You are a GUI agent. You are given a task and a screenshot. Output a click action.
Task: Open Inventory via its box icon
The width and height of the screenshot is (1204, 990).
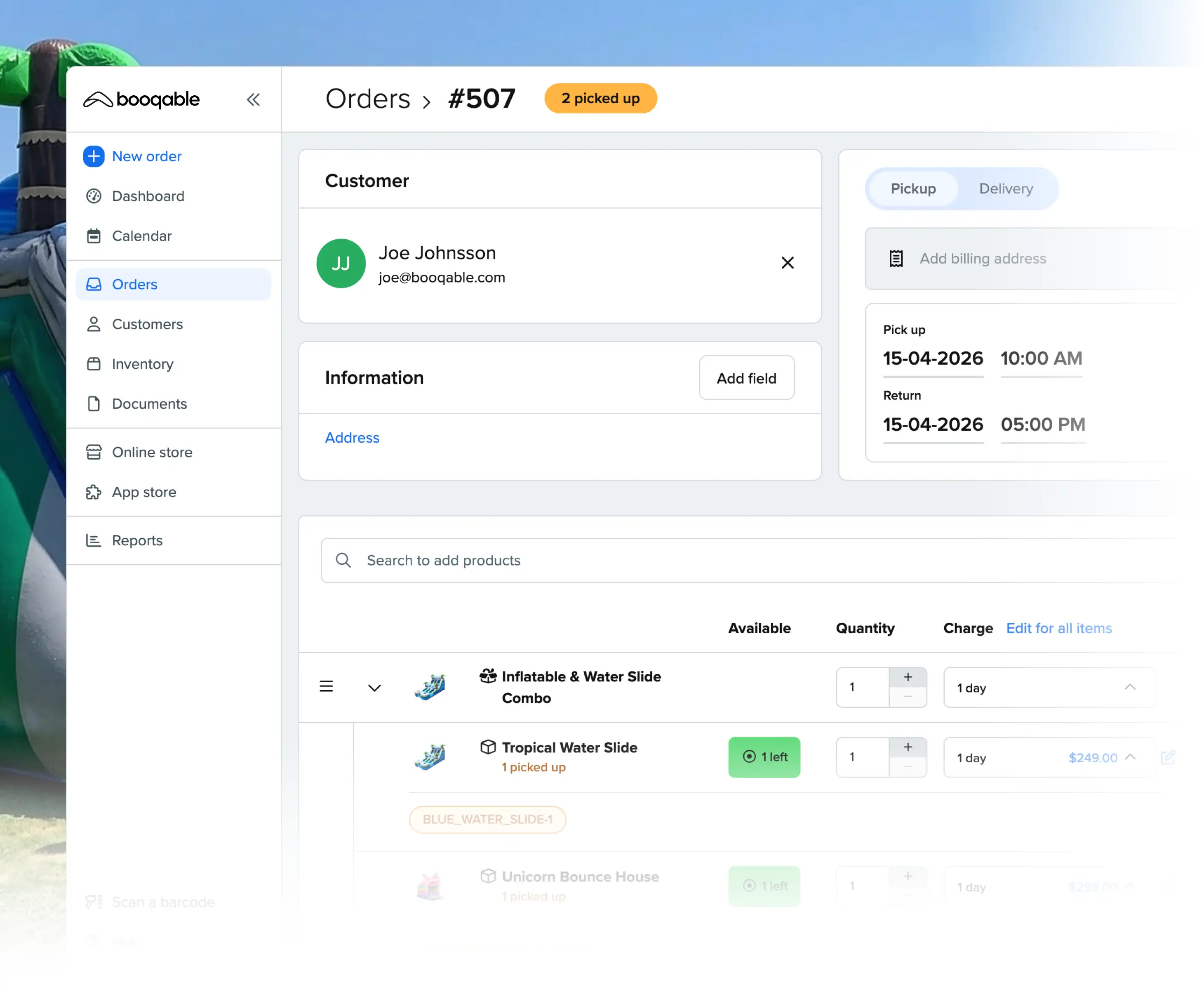[x=94, y=364]
